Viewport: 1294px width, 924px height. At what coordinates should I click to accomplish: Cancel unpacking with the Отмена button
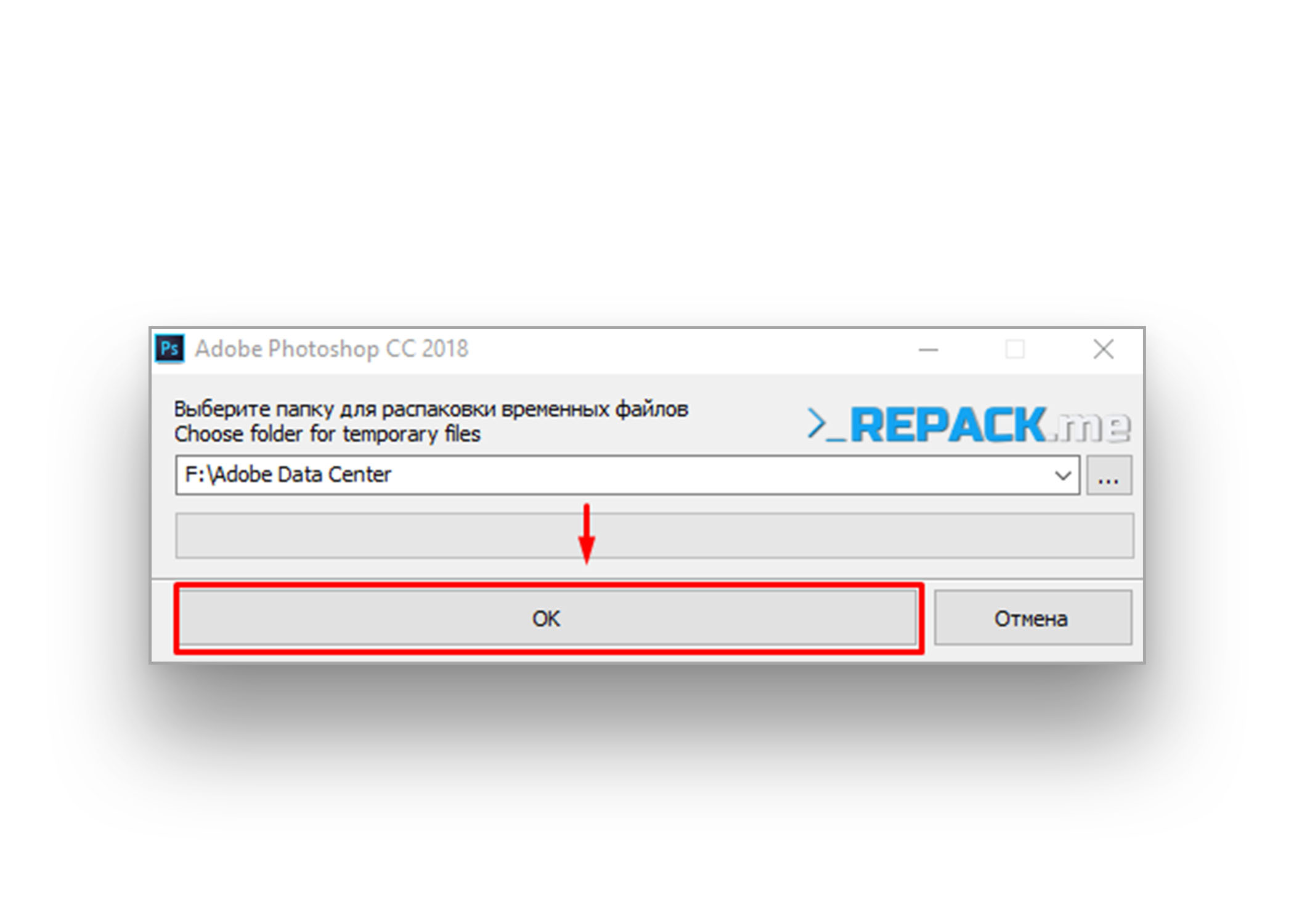tap(1033, 618)
